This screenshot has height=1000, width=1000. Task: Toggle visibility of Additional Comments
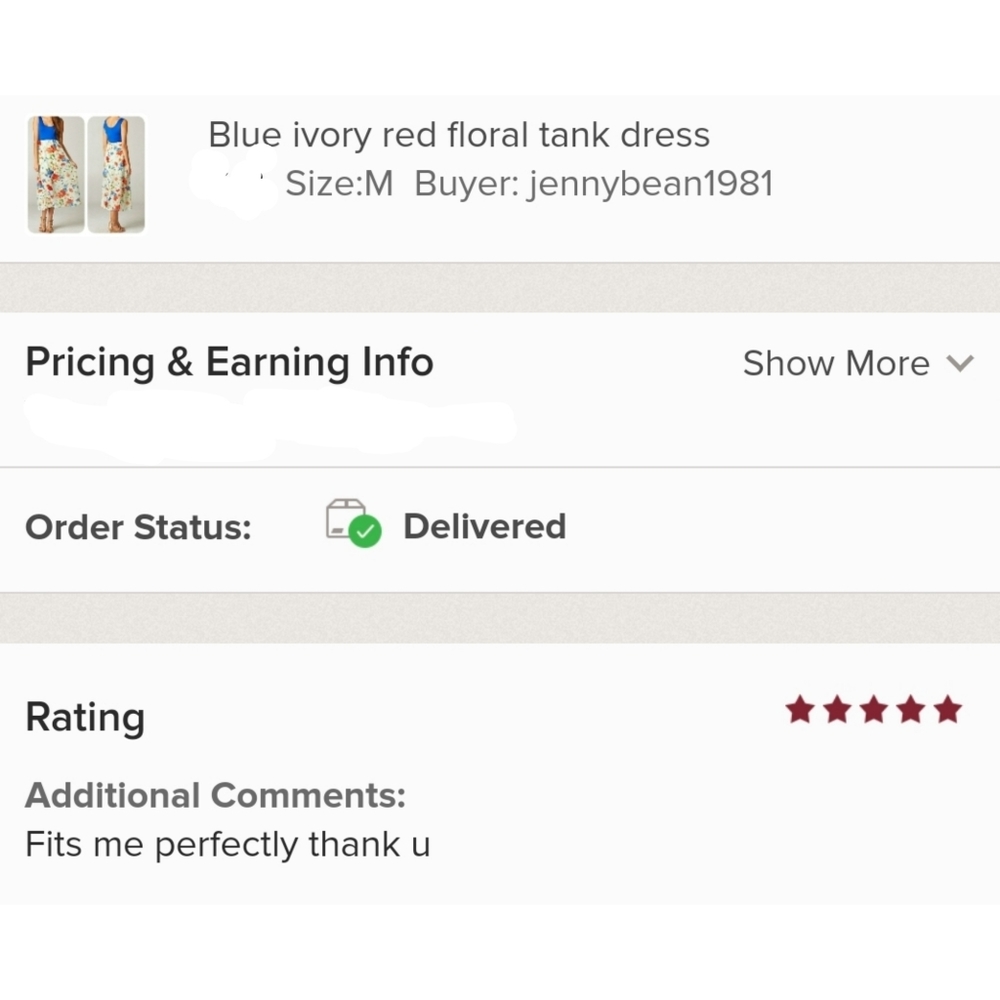click(x=216, y=795)
